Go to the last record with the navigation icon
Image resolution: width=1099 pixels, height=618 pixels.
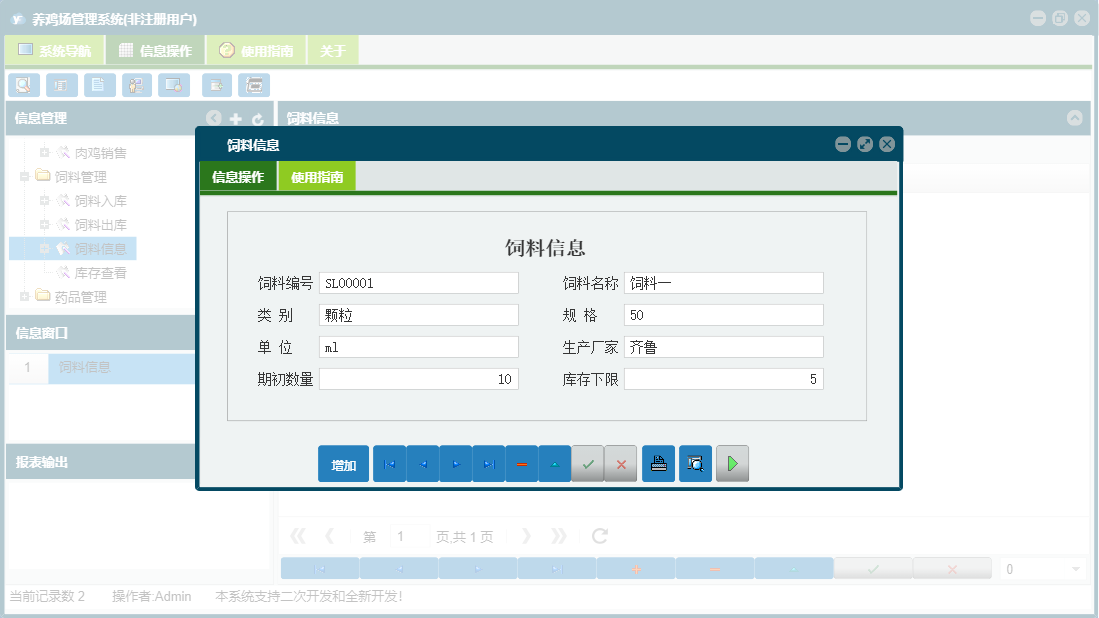pyautogui.click(x=488, y=463)
